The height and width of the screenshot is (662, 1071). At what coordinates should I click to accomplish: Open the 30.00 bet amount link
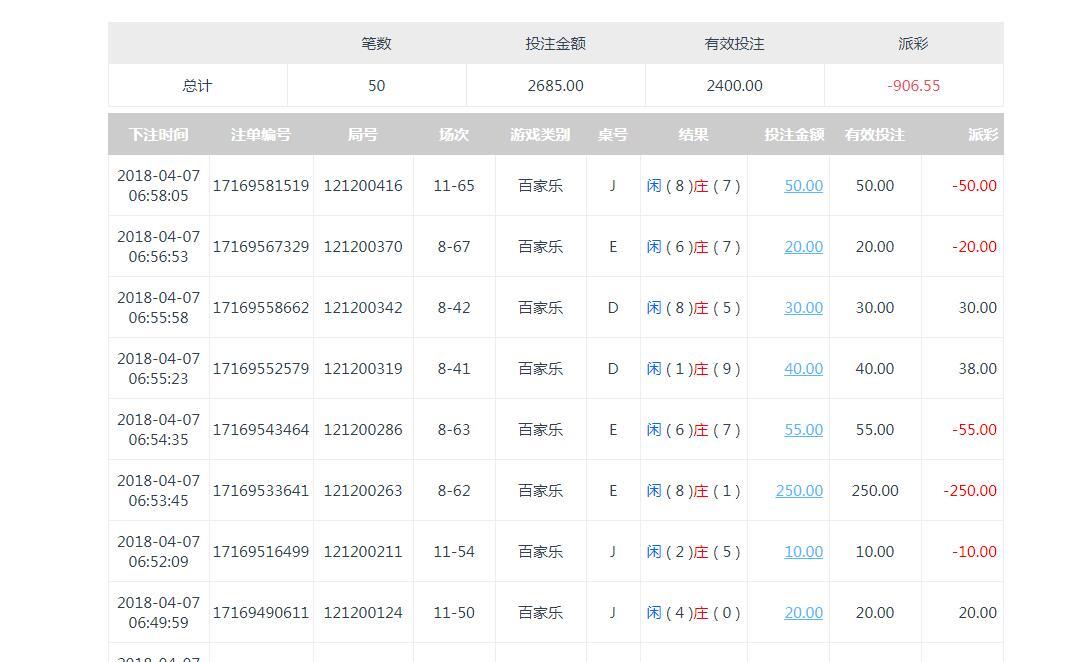803,308
